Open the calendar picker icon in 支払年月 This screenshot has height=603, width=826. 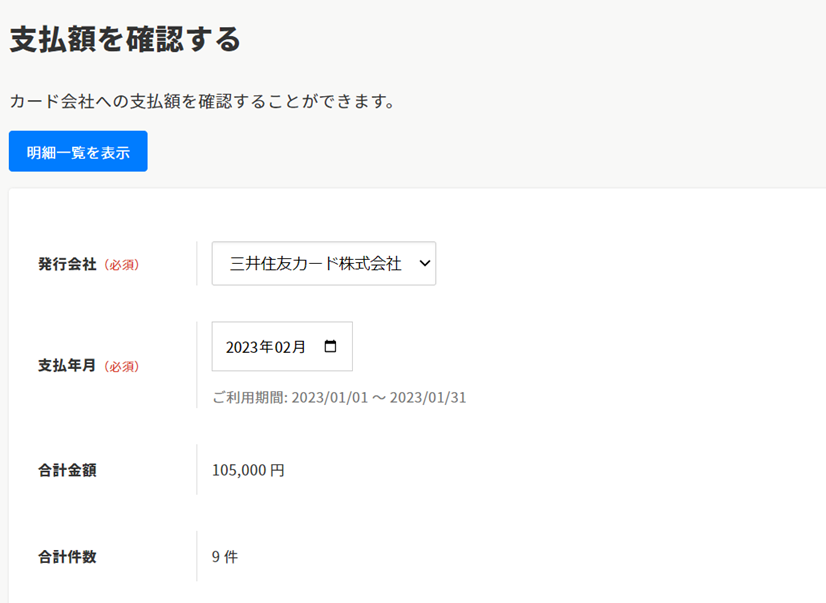point(331,347)
